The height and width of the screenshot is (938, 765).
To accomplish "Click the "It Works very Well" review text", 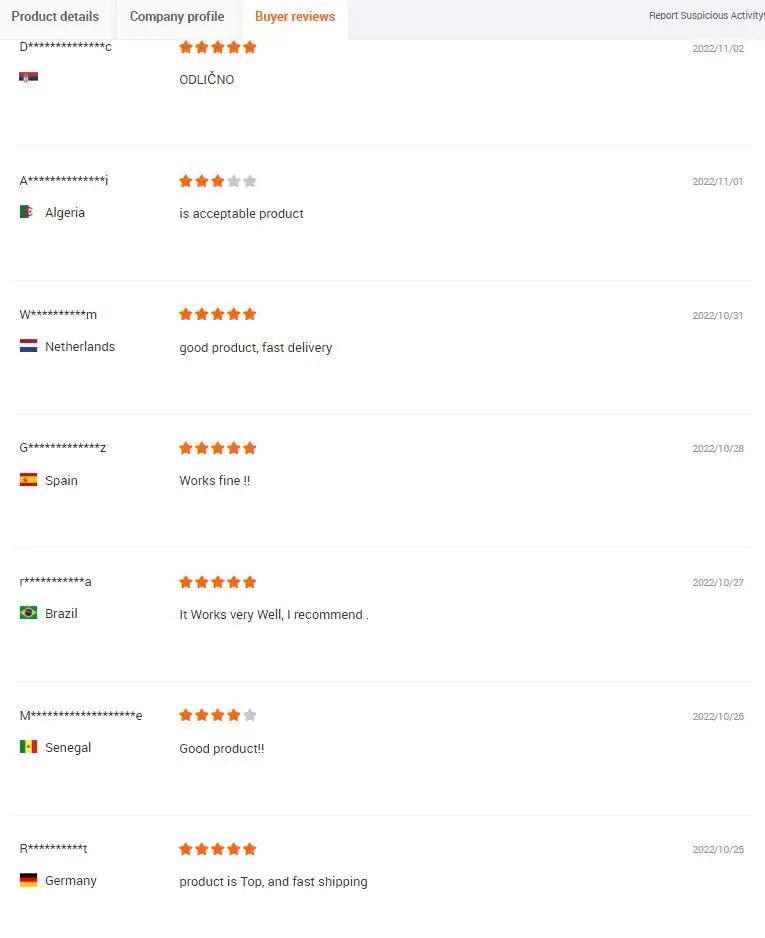I will 273,615.
